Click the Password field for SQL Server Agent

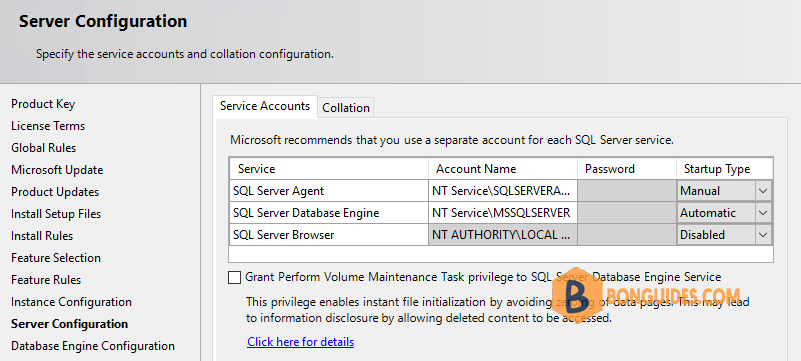627,191
